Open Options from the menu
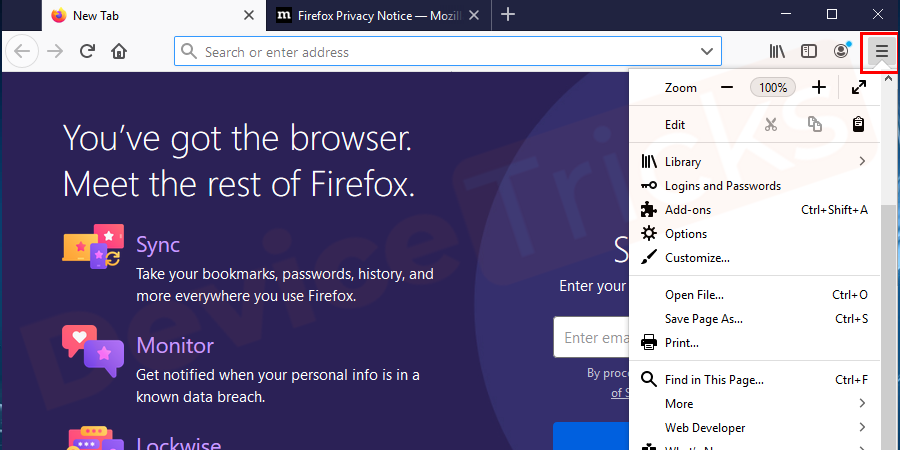 coord(755,234)
